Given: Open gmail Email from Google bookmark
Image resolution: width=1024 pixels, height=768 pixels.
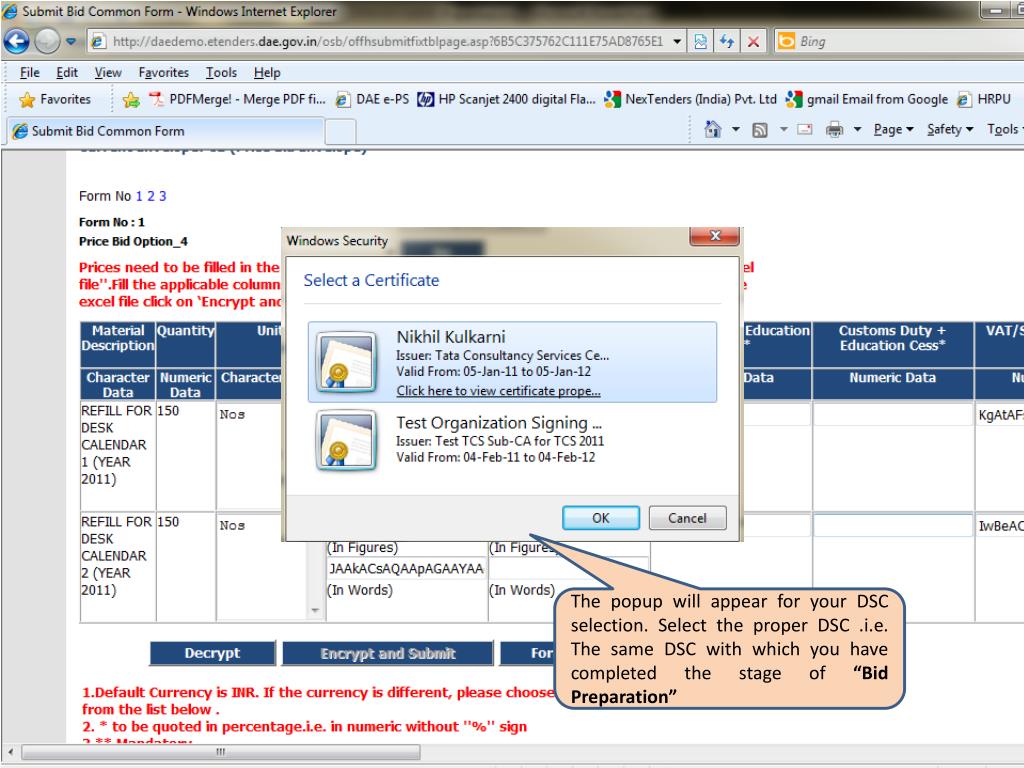Looking at the screenshot, I should point(867,99).
